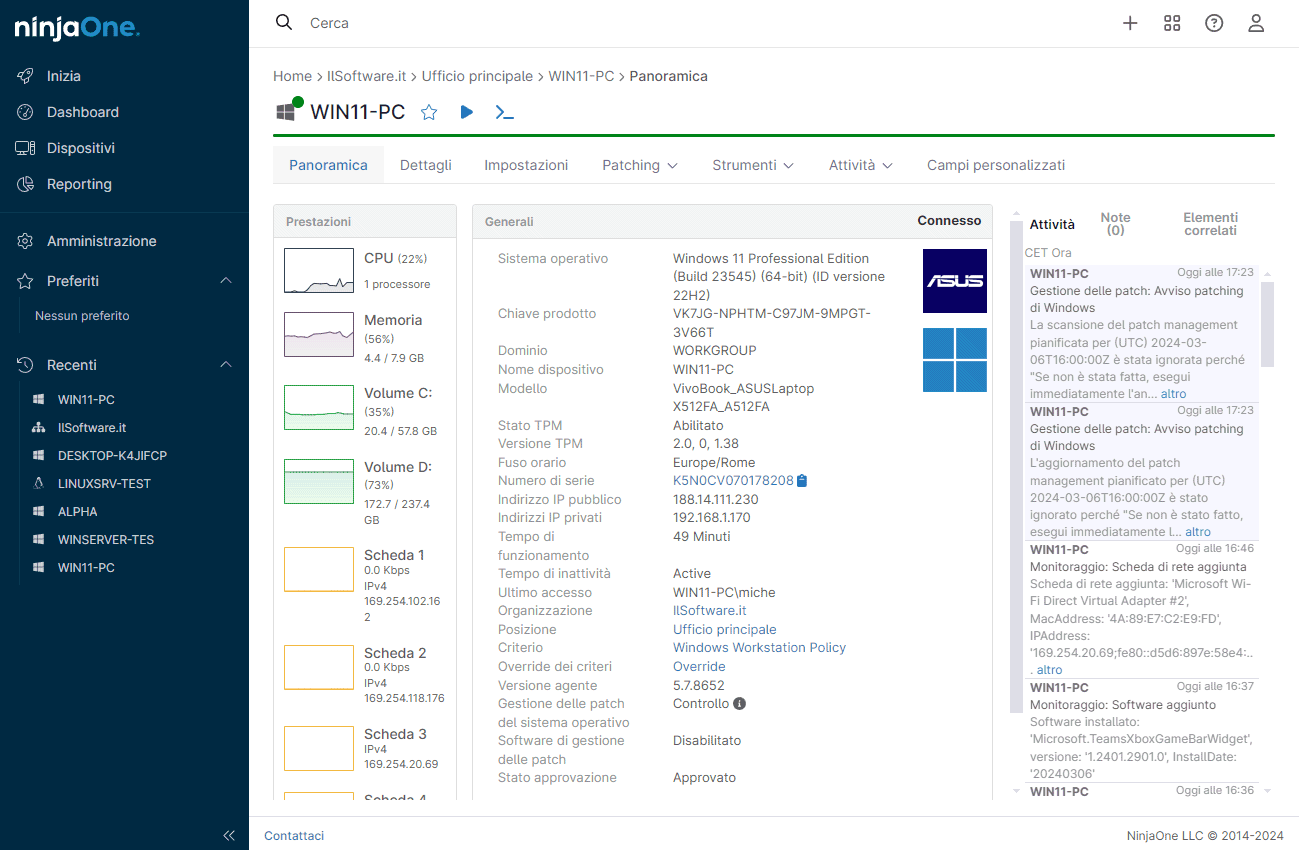This screenshot has height=850, width=1299.
Task: Click the info icon next to Controllo
Action: (x=740, y=704)
